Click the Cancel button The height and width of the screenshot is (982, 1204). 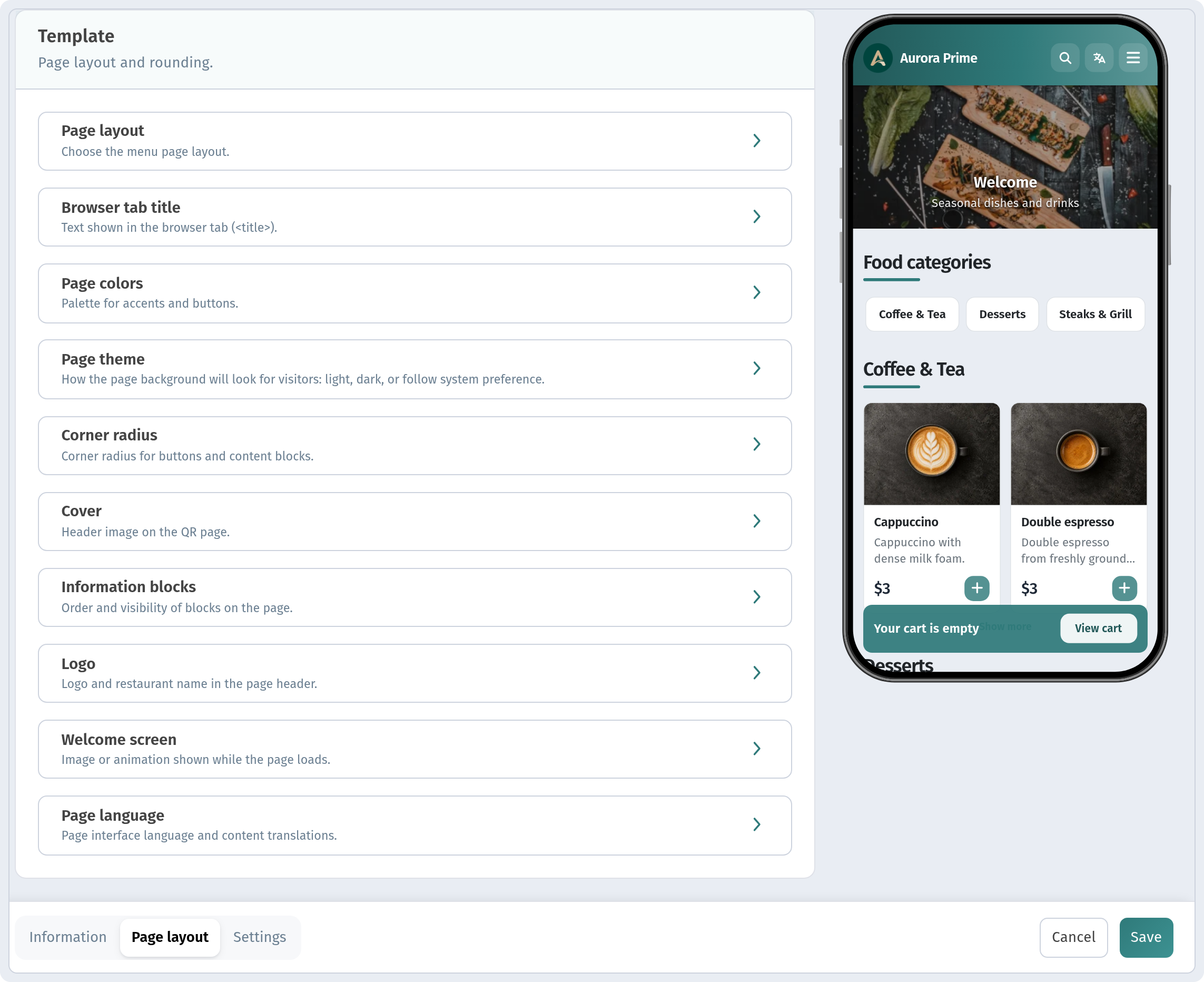pos(1073,937)
